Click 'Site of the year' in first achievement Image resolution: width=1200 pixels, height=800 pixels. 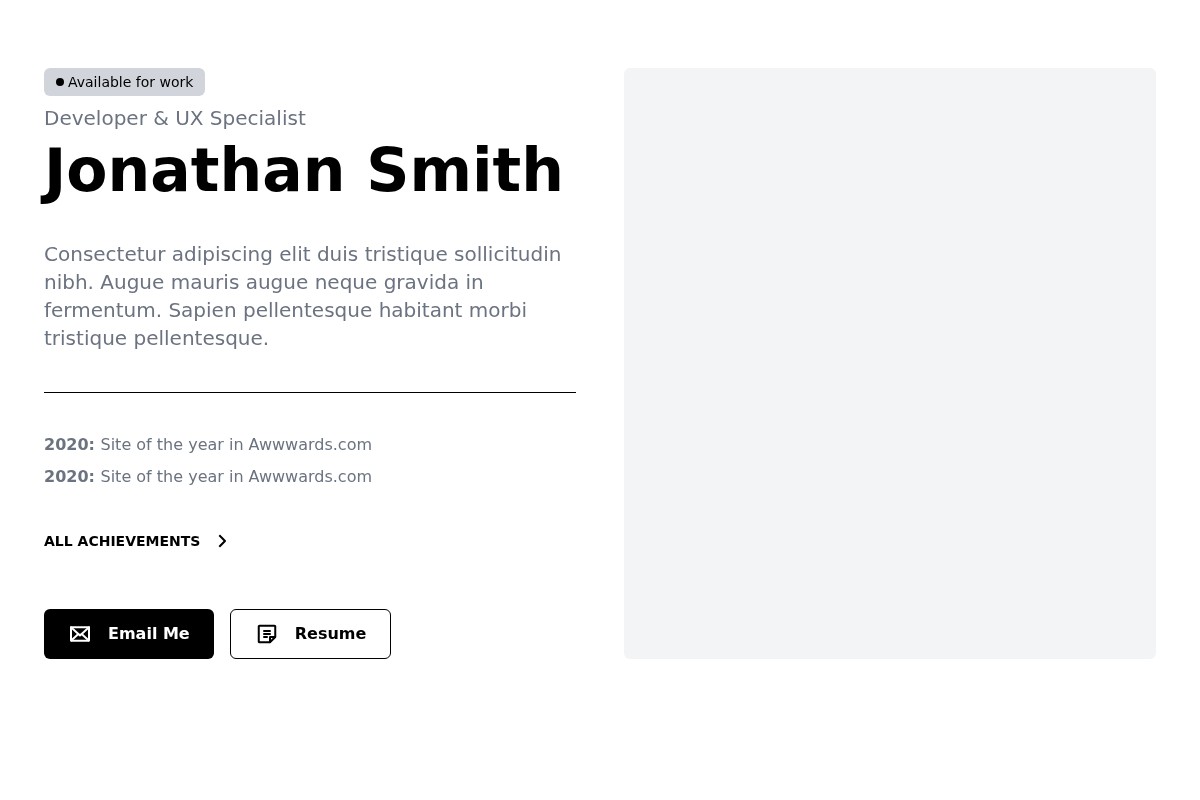point(162,444)
